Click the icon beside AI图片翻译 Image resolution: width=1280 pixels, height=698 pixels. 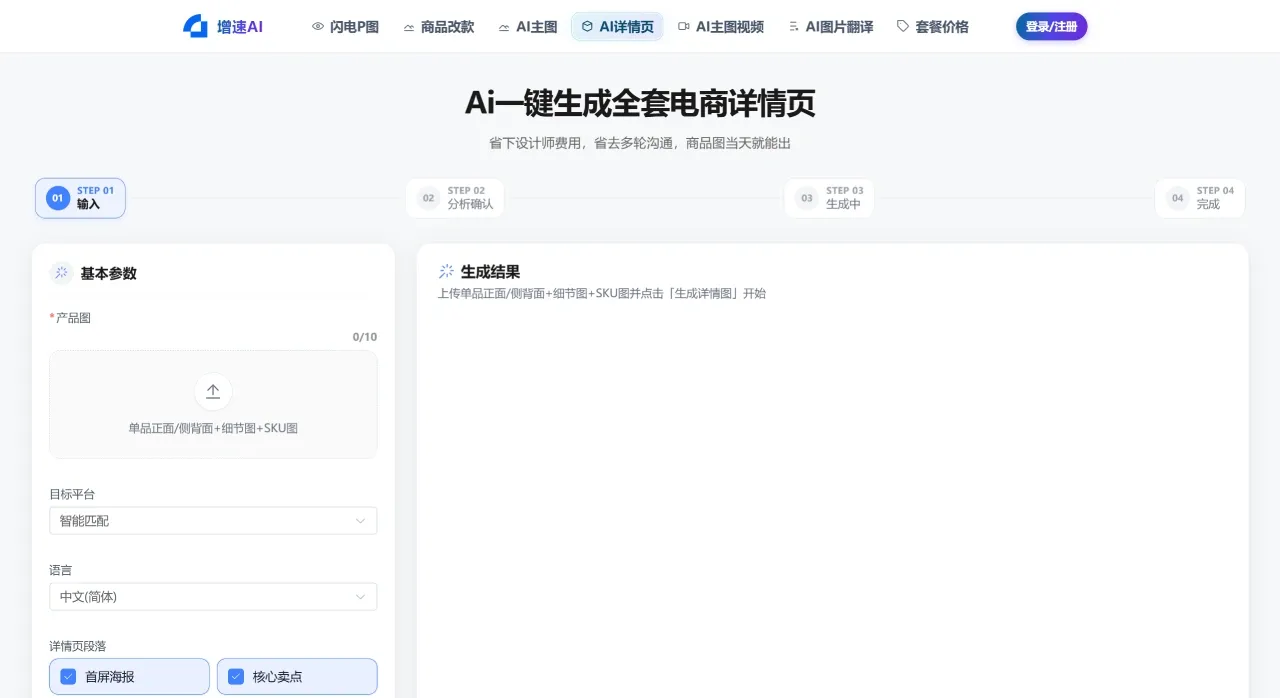794,27
